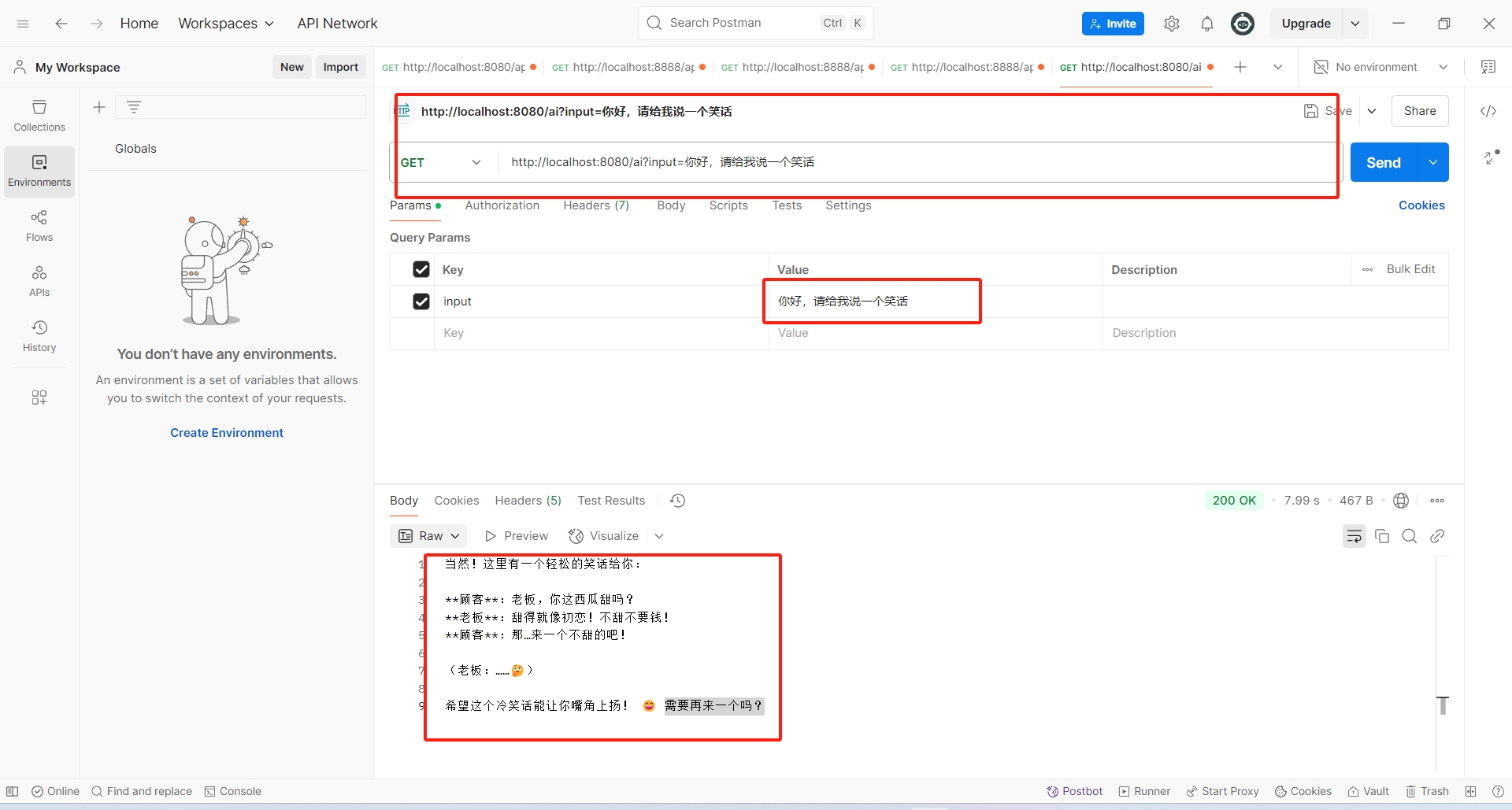
Task: Open the Collections sidebar section
Action: 39,116
